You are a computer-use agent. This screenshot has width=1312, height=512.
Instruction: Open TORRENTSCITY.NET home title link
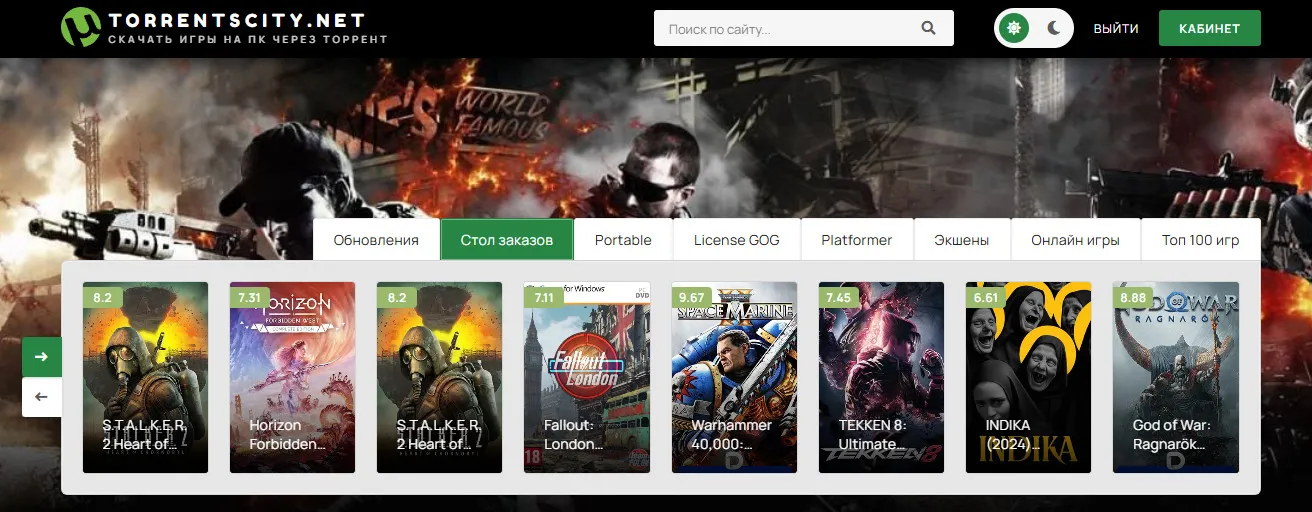tap(236, 20)
